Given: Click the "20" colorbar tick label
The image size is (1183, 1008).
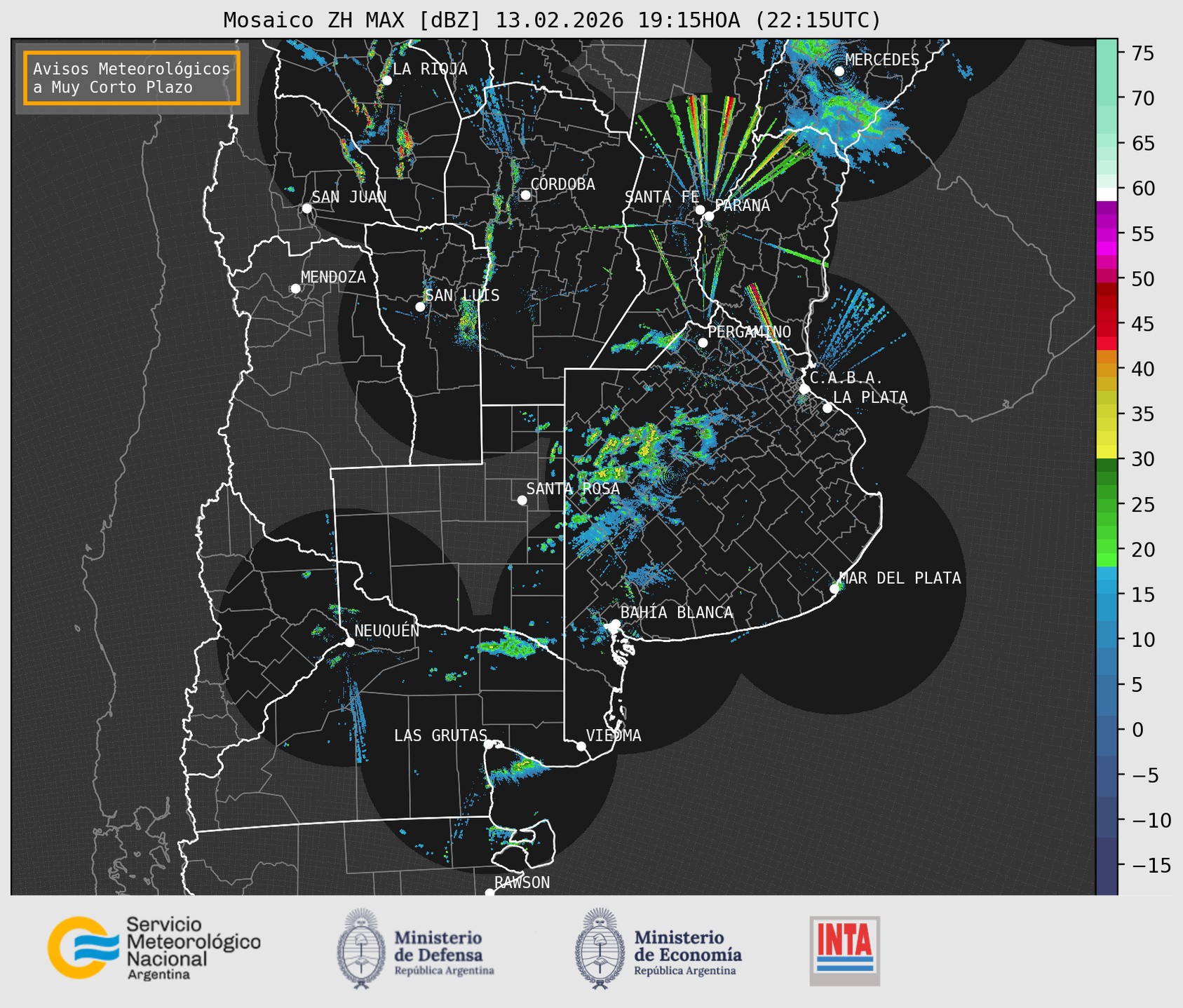Looking at the screenshot, I should [1143, 550].
